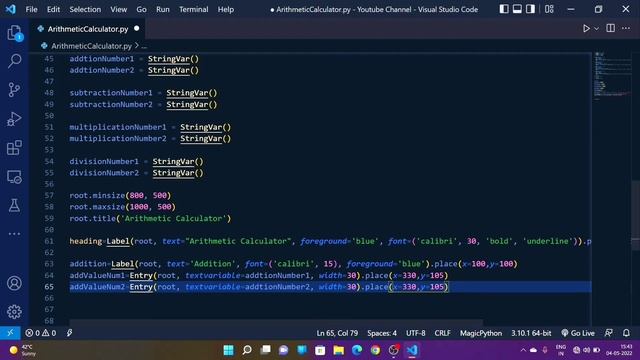Screen dimensions: 640x360
Task: Open Windows taskbar search
Action: click(x=247, y=350)
